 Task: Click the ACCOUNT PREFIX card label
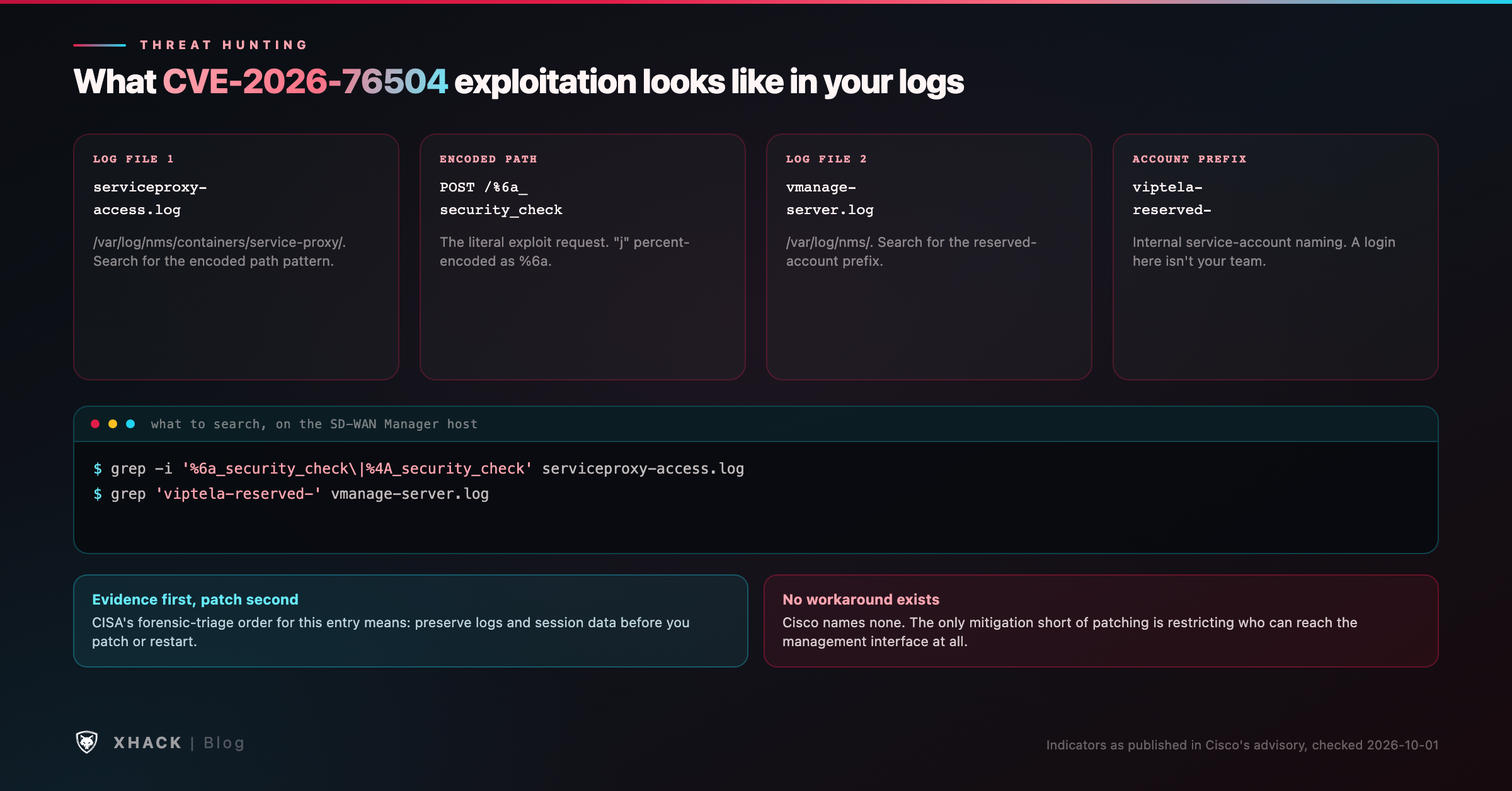[x=1189, y=159]
